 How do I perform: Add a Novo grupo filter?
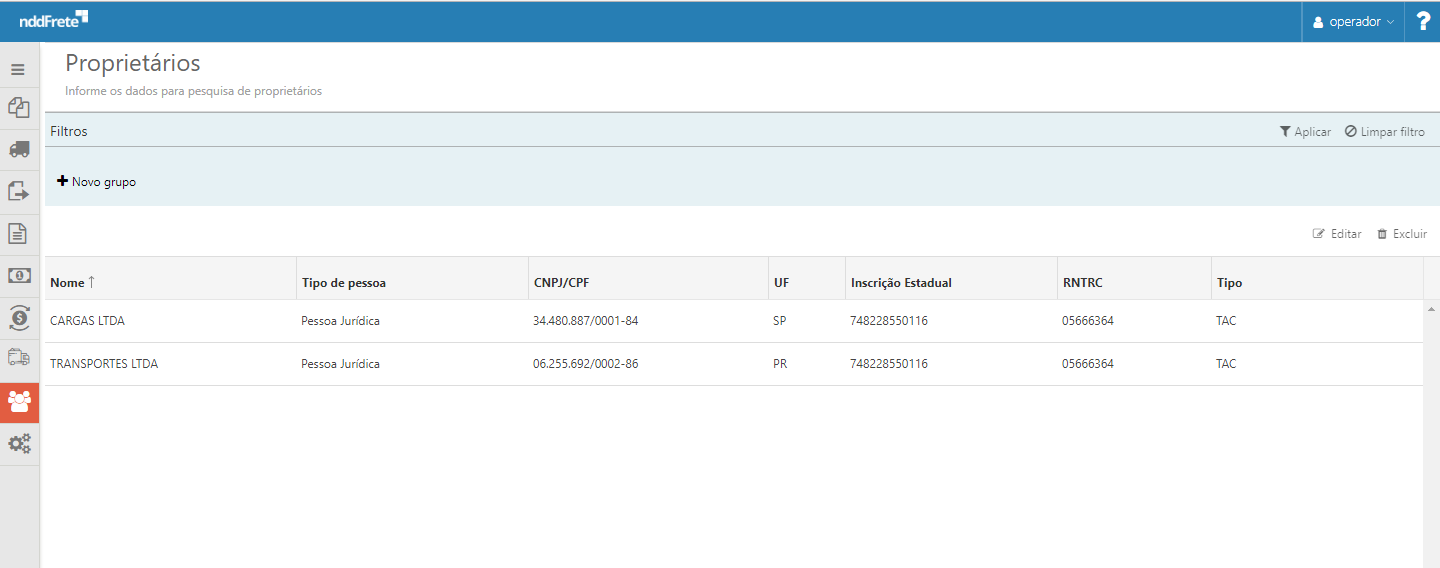(x=97, y=182)
